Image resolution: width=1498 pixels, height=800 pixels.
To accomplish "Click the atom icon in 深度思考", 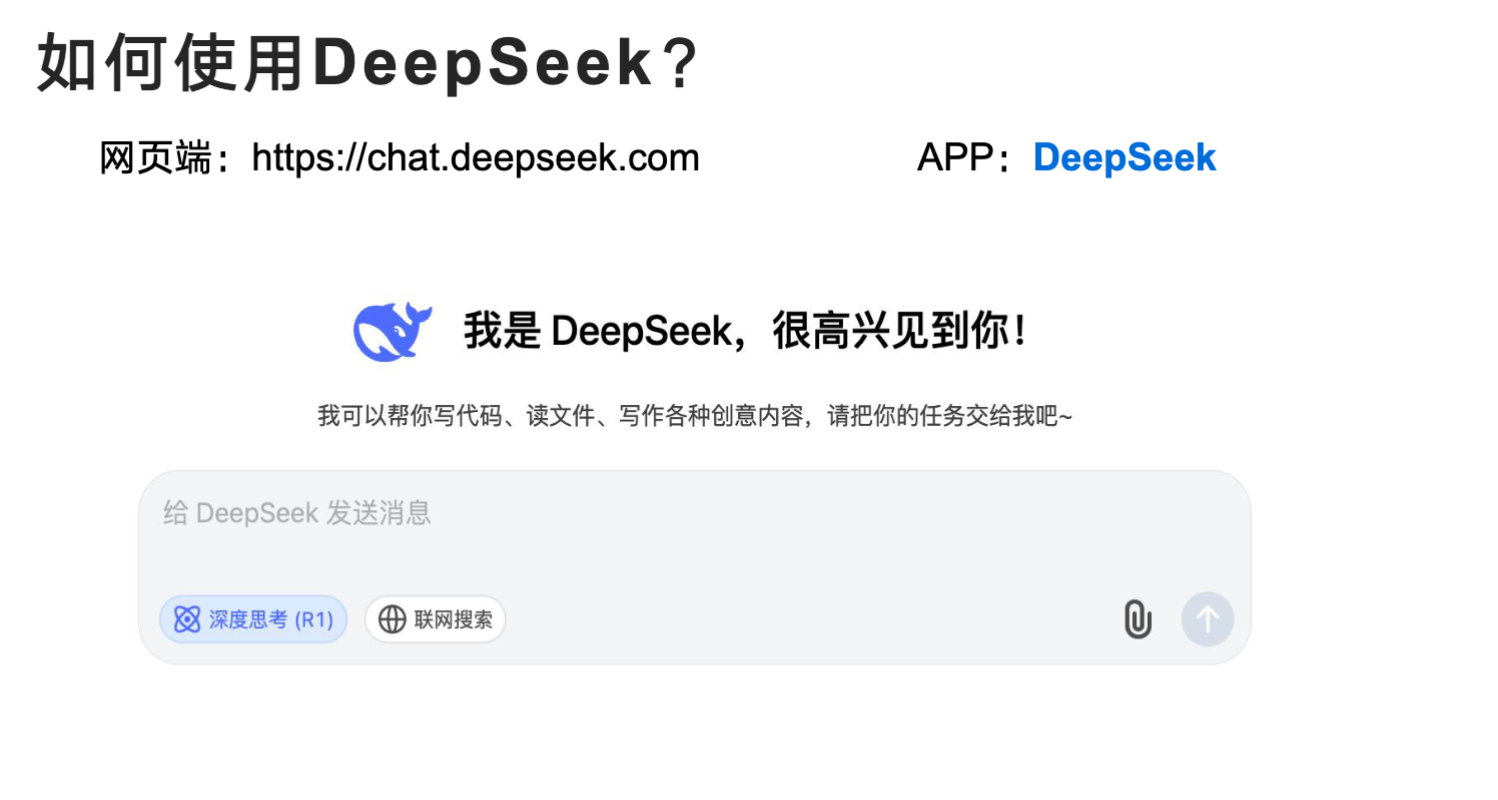I will point(187,620).
